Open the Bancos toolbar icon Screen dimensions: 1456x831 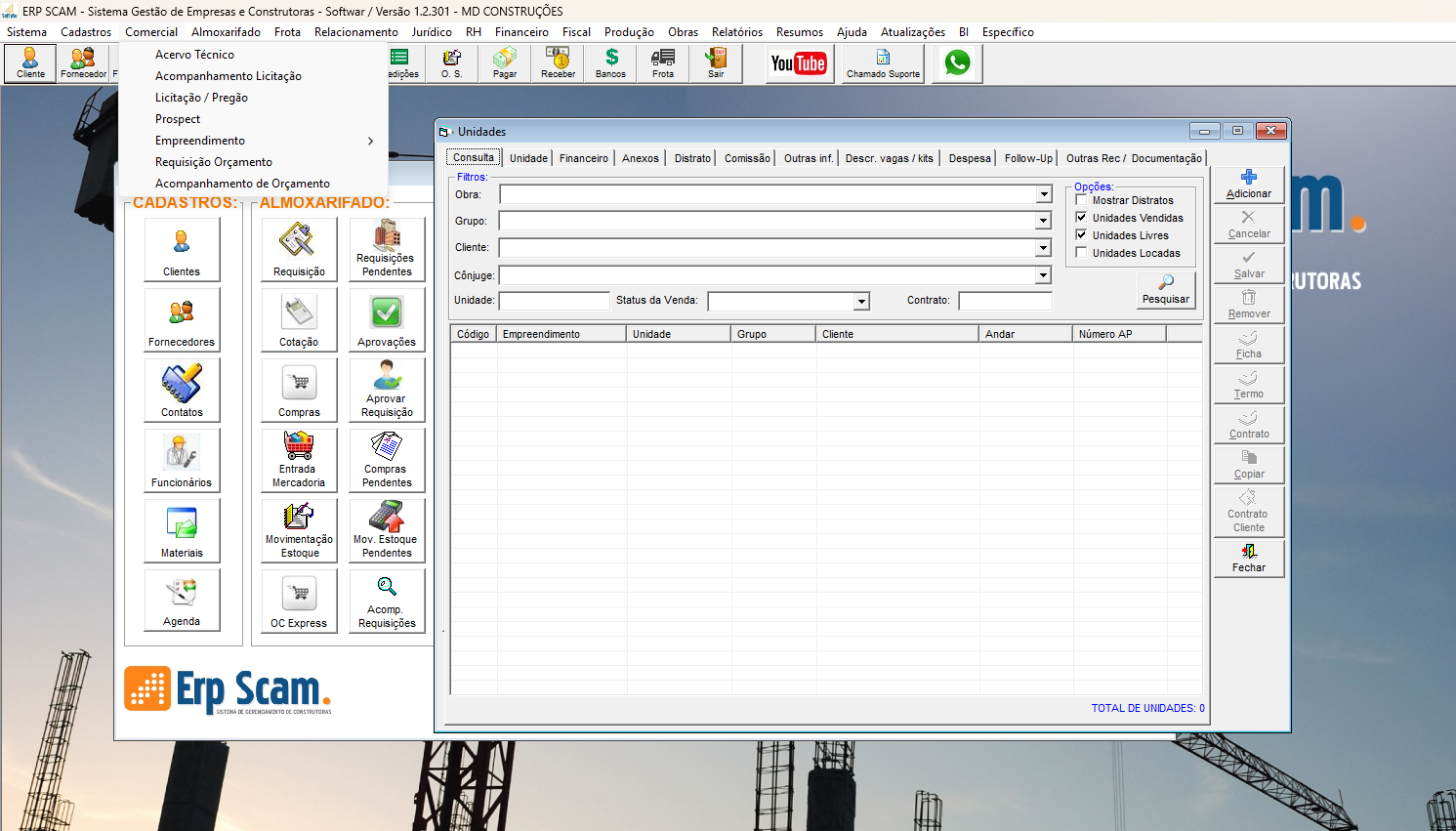pos(610,63)
